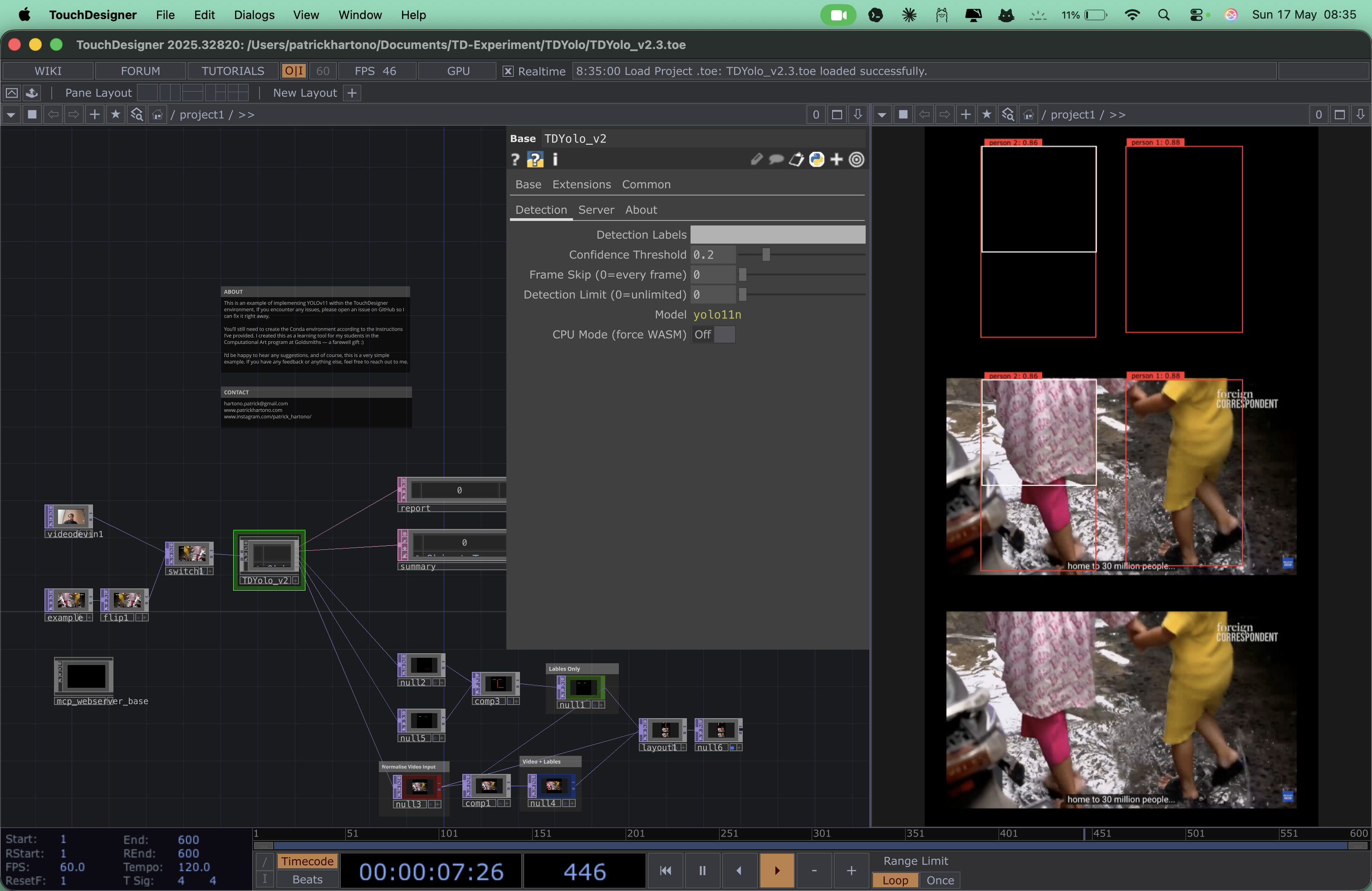Select four-pane grid layout option
The height and width of the screenshot is (891, 1372).
[238, 93]
